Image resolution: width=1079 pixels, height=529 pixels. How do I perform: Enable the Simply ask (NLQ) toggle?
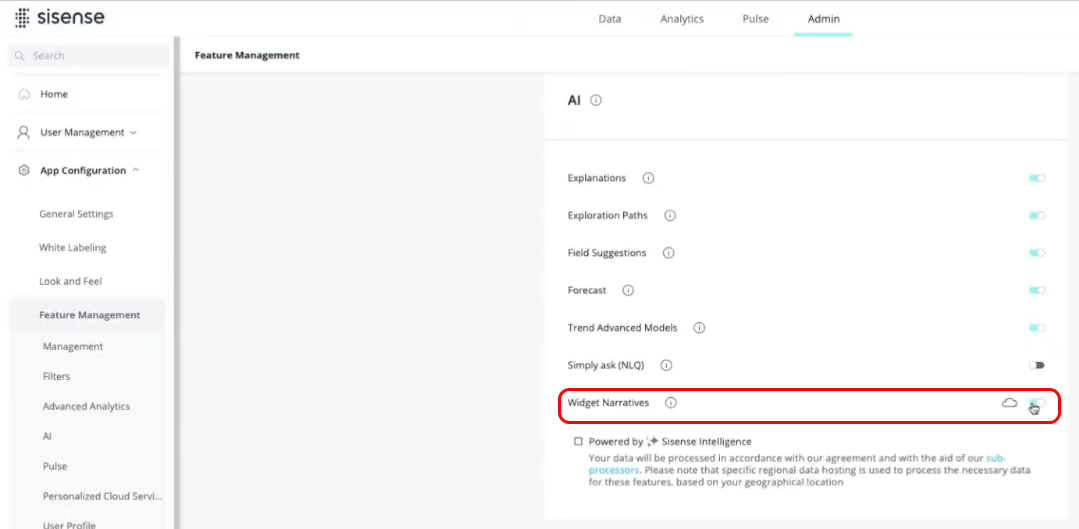[x=1036, y=365]
